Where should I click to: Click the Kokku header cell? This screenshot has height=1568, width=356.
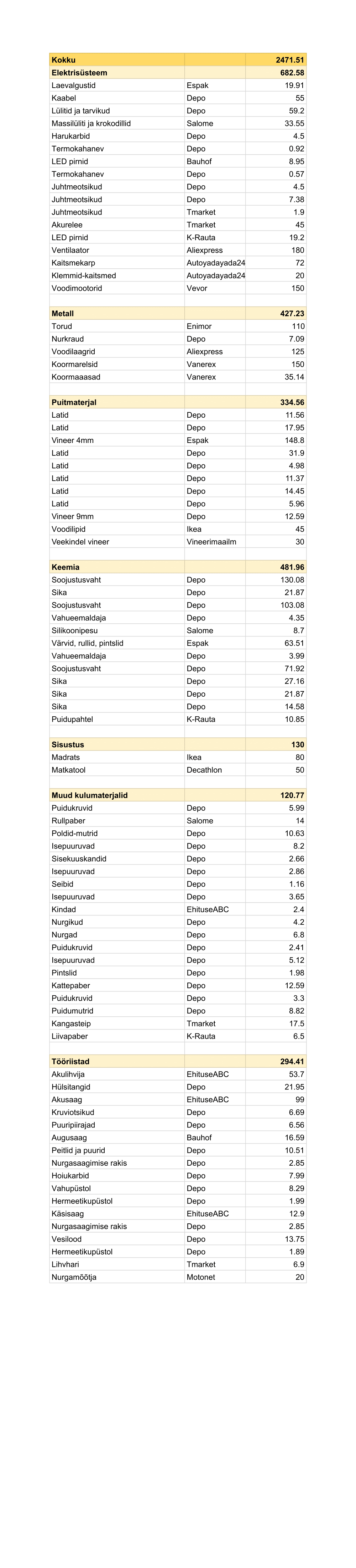64,60
